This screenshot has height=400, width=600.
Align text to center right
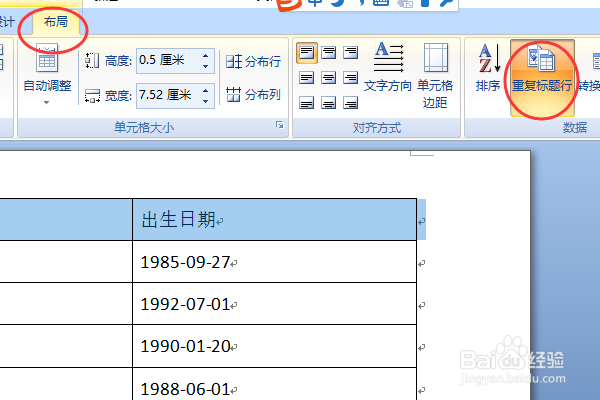coord(351,78)
